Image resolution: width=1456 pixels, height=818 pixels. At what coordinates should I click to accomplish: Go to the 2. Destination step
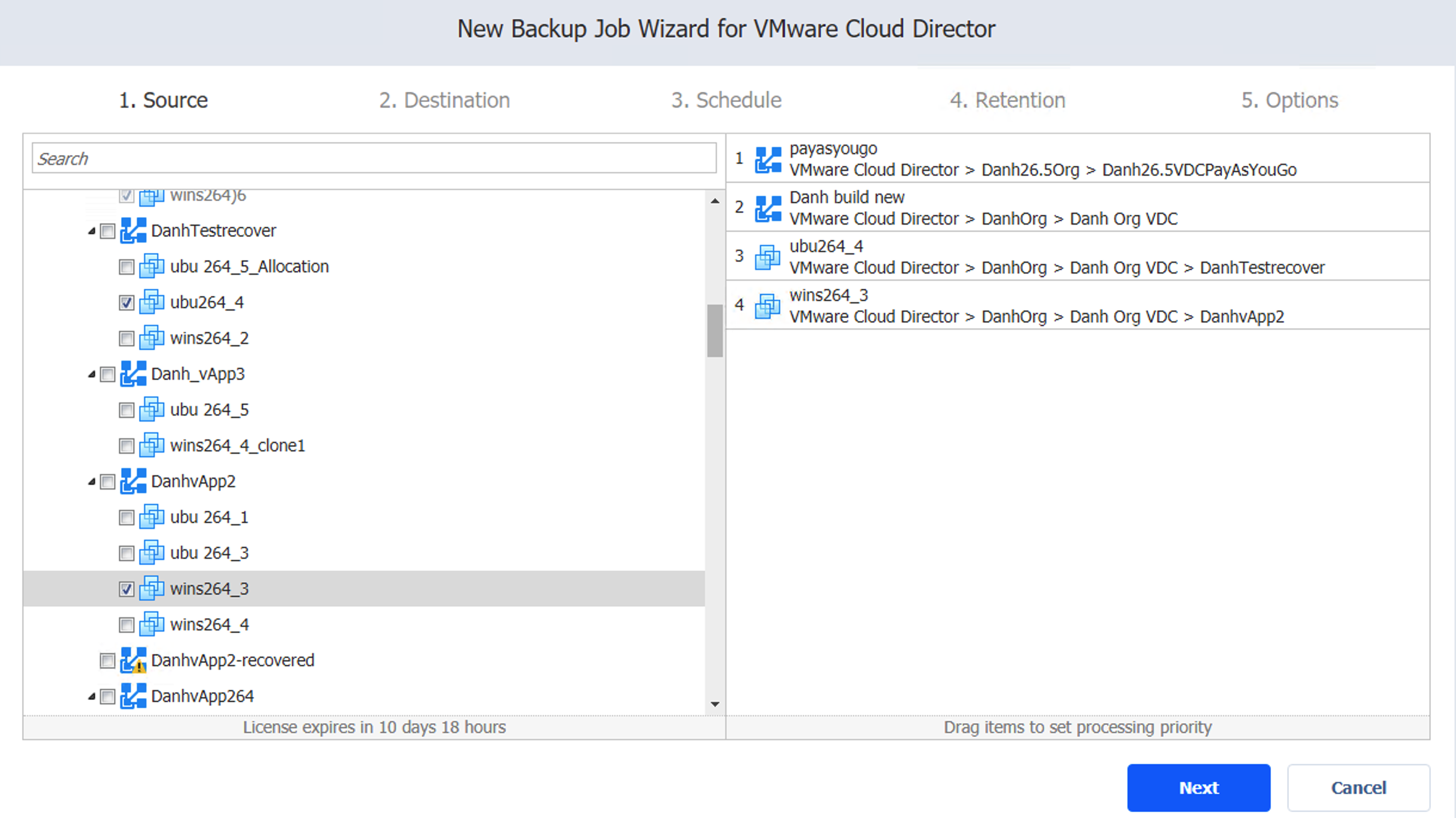445,100
